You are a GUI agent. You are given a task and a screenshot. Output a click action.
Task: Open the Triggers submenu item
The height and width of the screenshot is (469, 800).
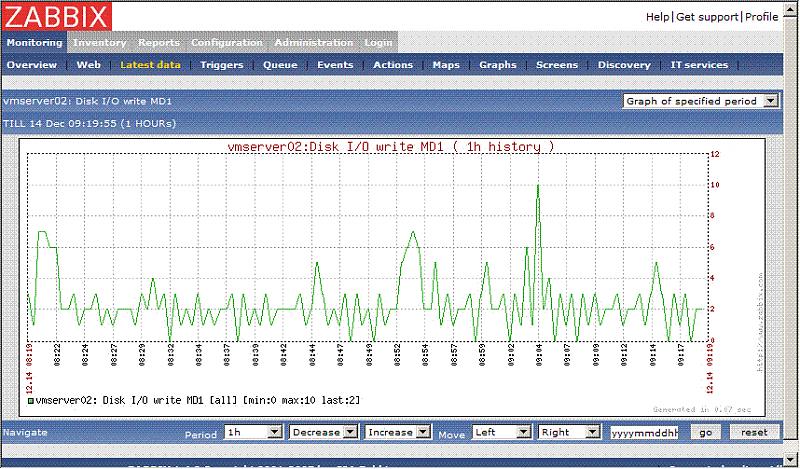pyautogui.click(x=221, y=65)
